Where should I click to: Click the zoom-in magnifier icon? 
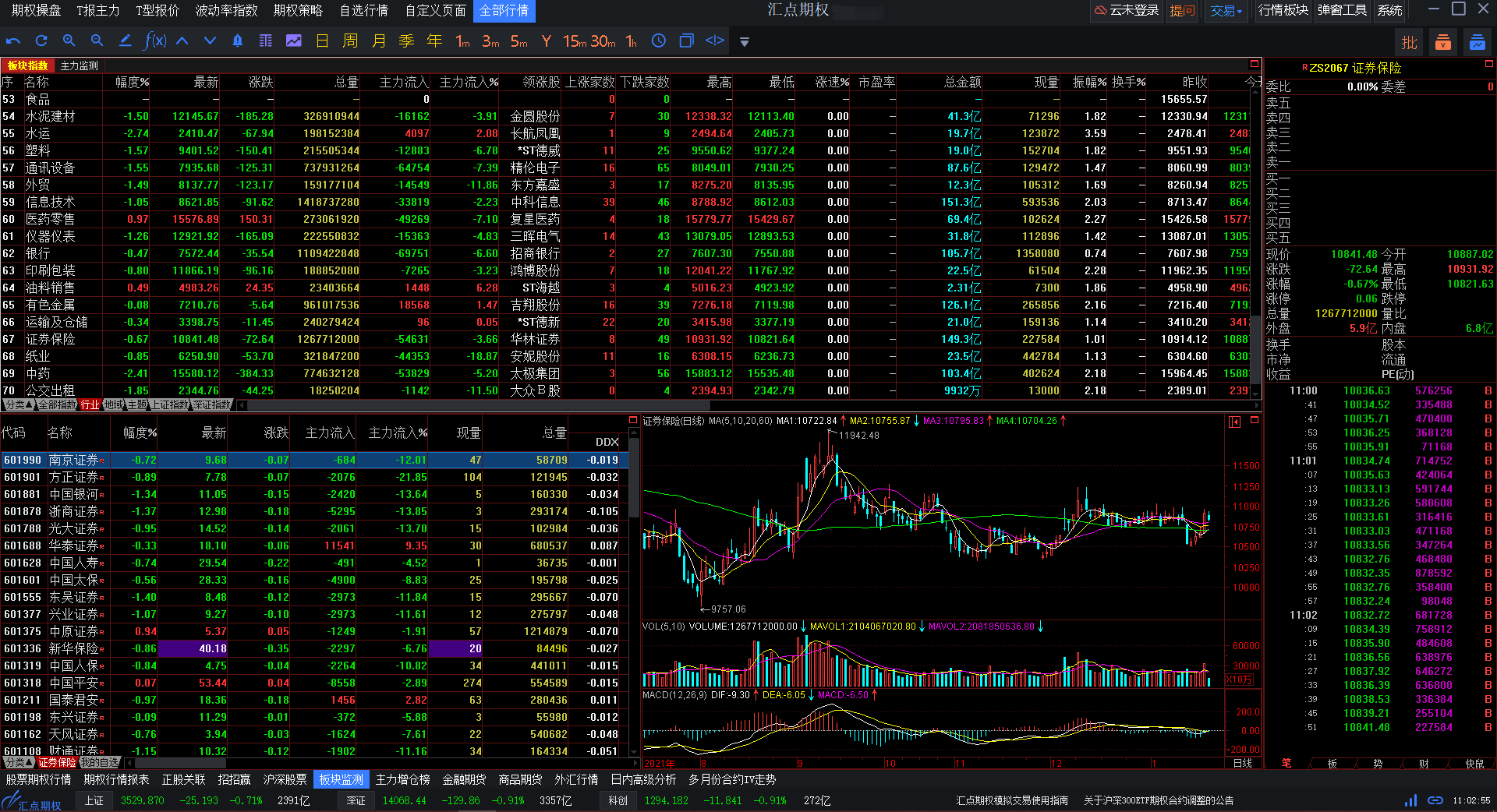click(69, 41)
